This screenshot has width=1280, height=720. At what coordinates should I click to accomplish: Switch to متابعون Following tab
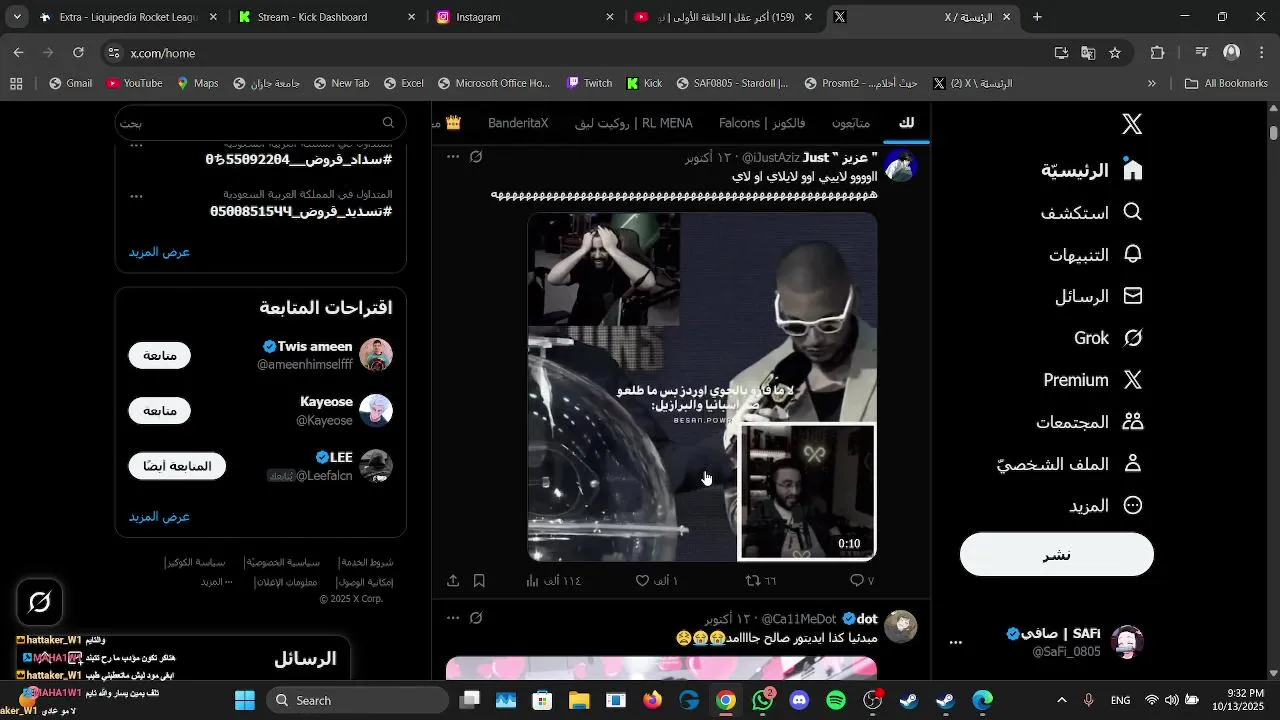click(x=851, y=123)
